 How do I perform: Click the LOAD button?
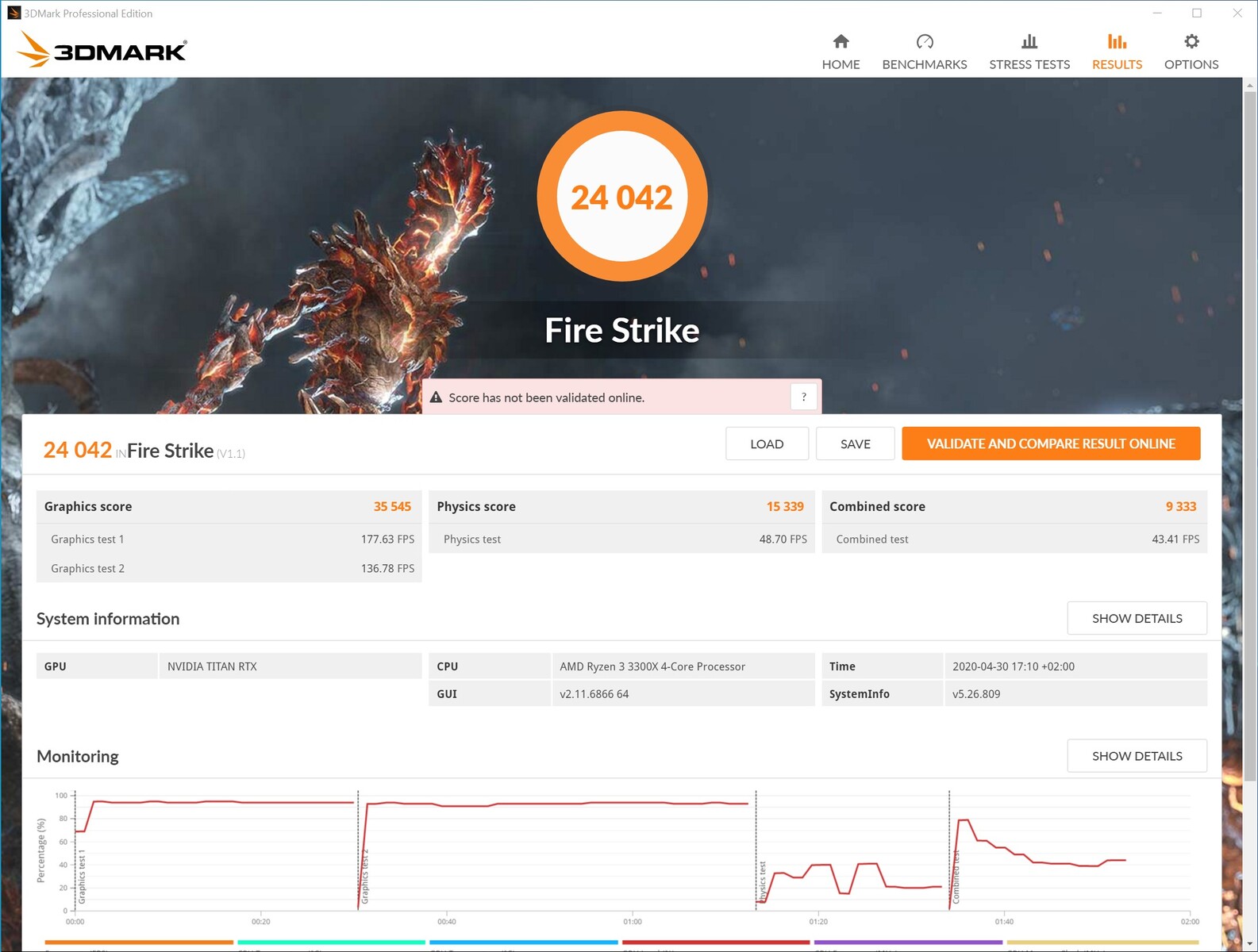click(x=767, y=443)
